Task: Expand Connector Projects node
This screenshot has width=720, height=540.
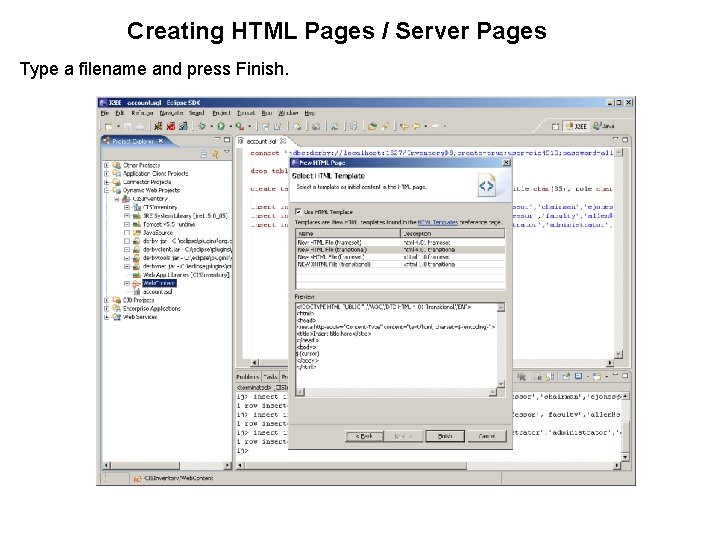Action: tap(107, 182)
